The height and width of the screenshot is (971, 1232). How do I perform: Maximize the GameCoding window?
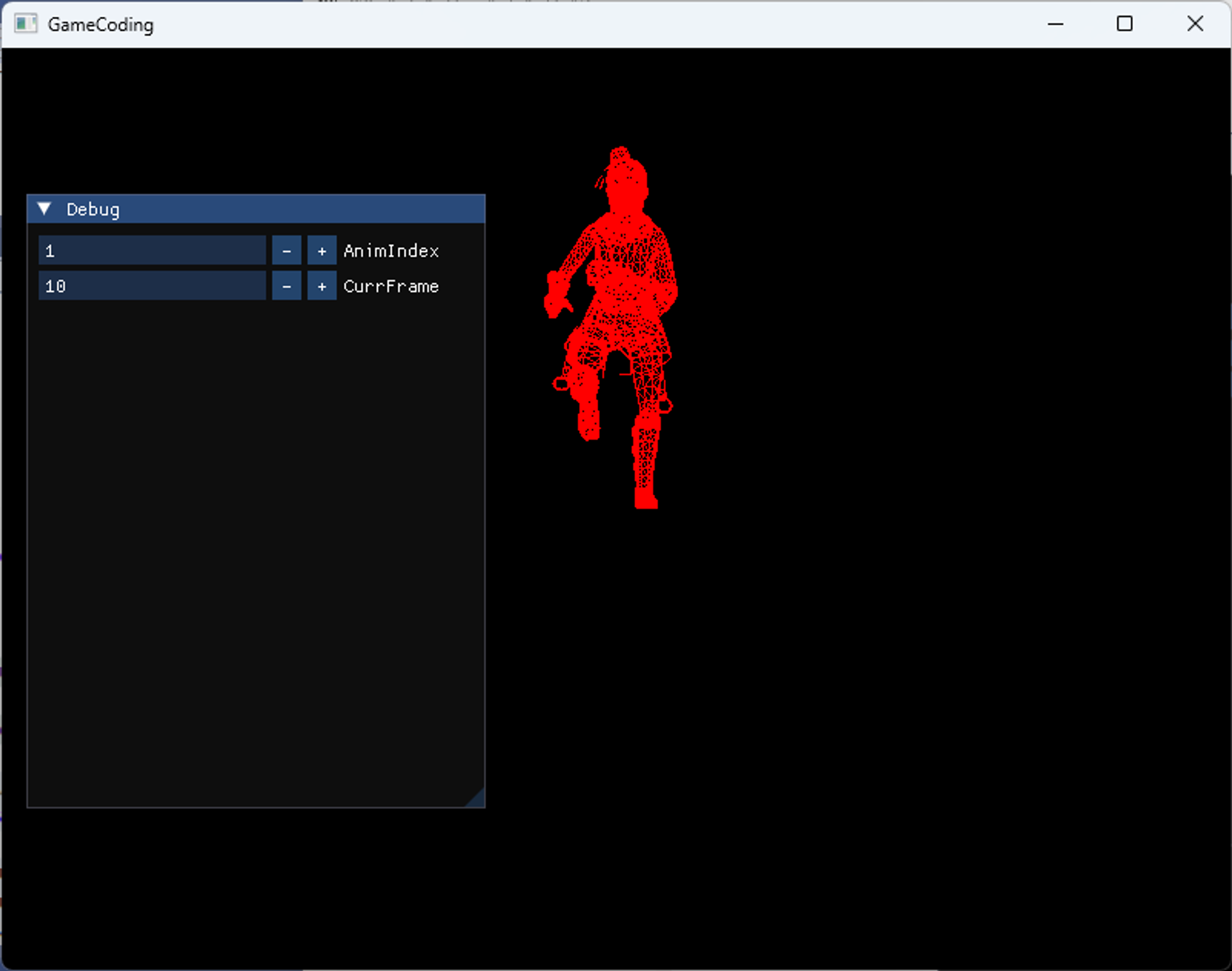1124,24
